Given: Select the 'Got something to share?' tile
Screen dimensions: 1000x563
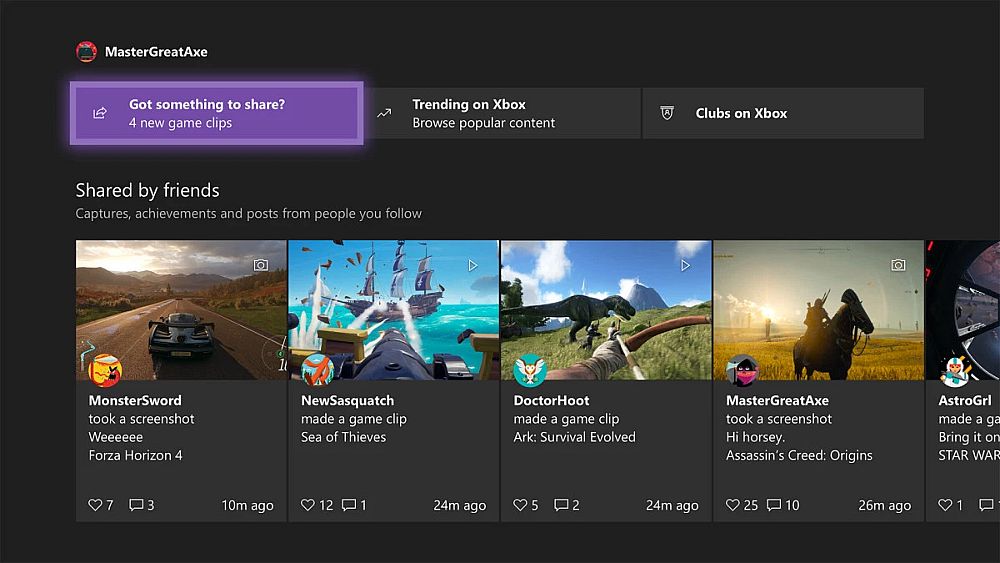Looking at the screenshot, I should [x=216, y=113].
